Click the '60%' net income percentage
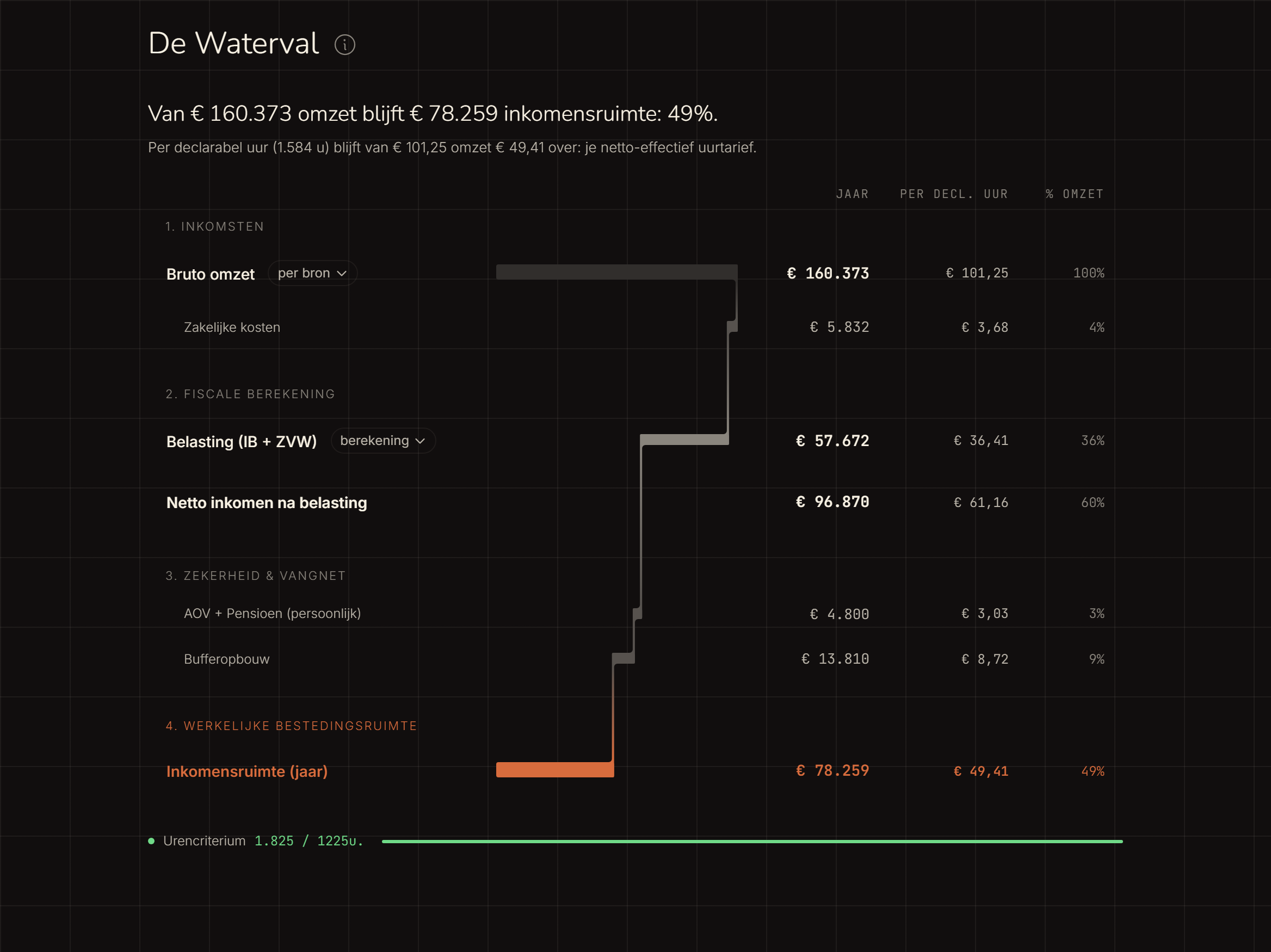This screenshot has height=952, width=1271. pos(1093,503)
